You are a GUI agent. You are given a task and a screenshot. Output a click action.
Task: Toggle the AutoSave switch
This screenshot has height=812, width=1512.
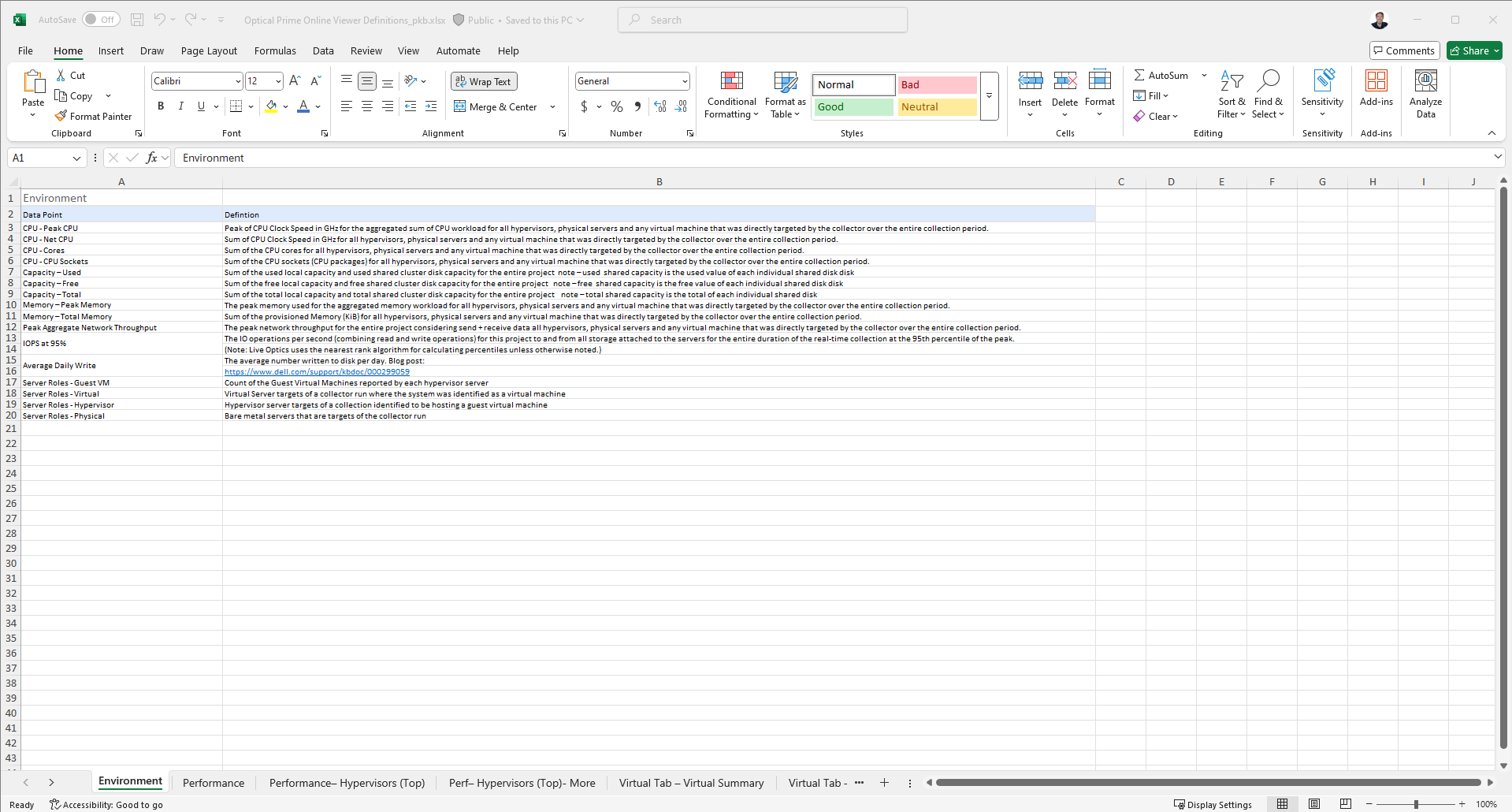click(x=101, y=20)
